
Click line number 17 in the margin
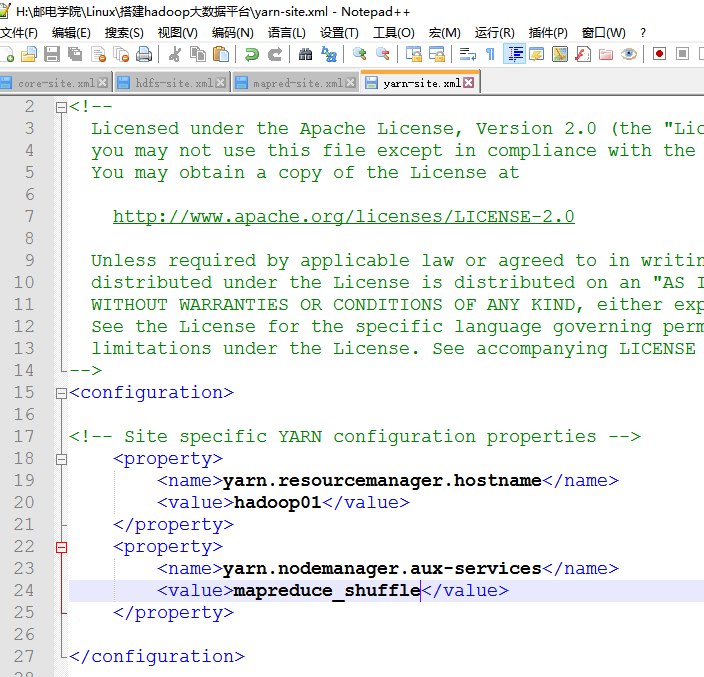24,437
